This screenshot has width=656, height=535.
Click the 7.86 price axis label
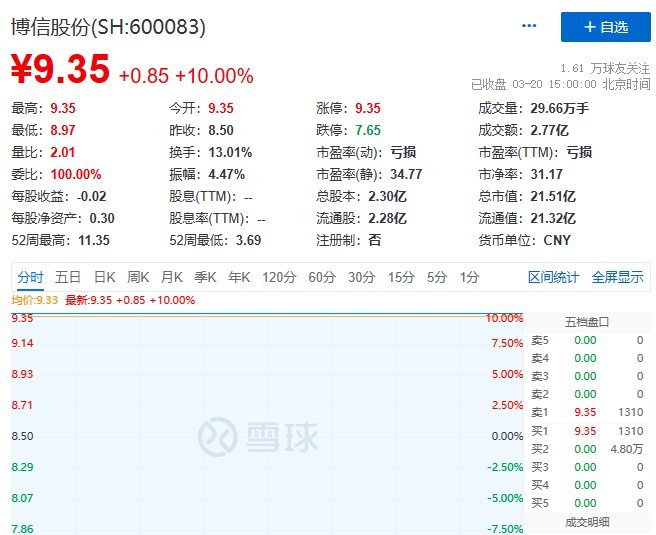pyautogui.click(x=22, y=529)
